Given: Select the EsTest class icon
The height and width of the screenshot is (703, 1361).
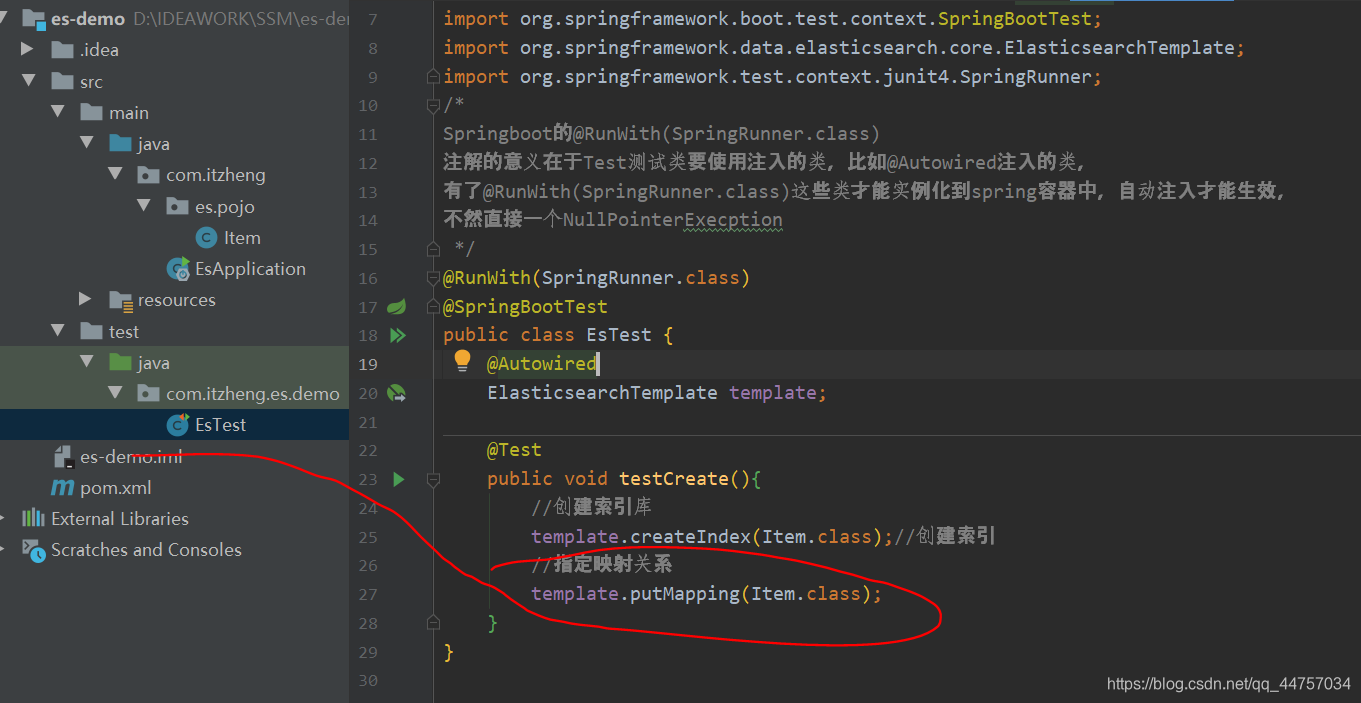Looking at the screenshot, I should click(x=179, y=424).
